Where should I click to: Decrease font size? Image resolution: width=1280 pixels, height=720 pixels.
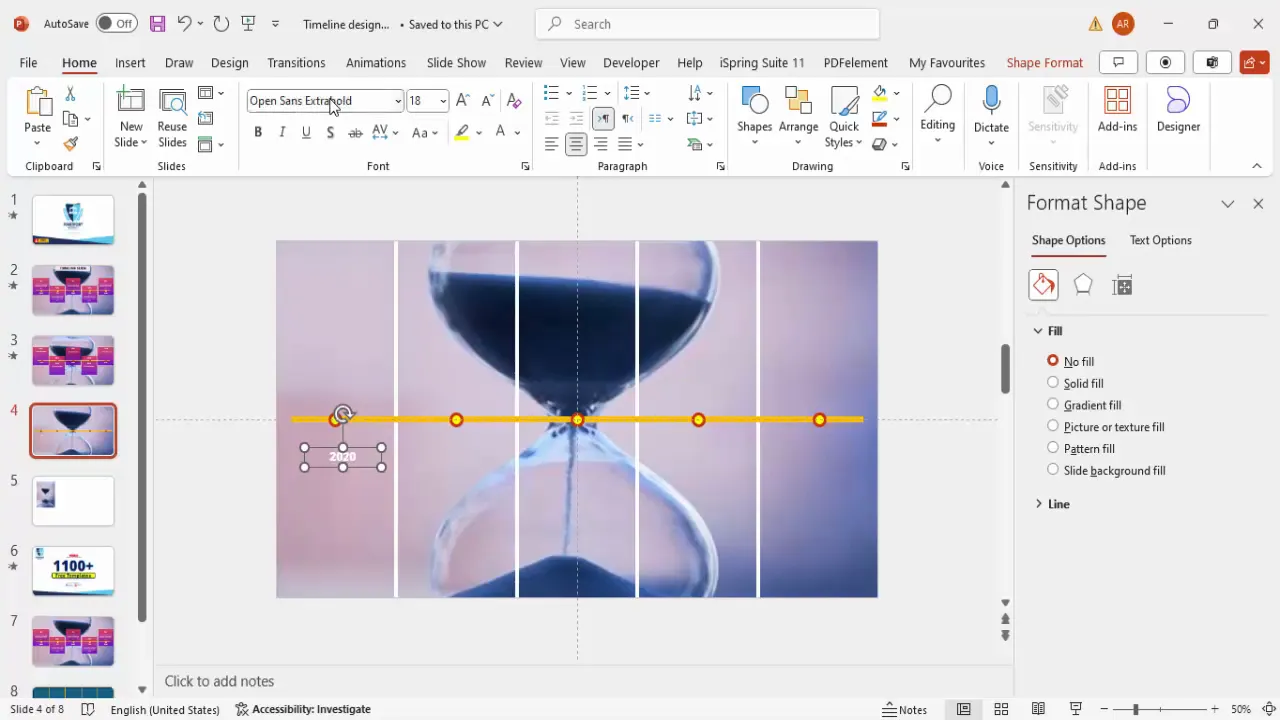click(487, 100)
